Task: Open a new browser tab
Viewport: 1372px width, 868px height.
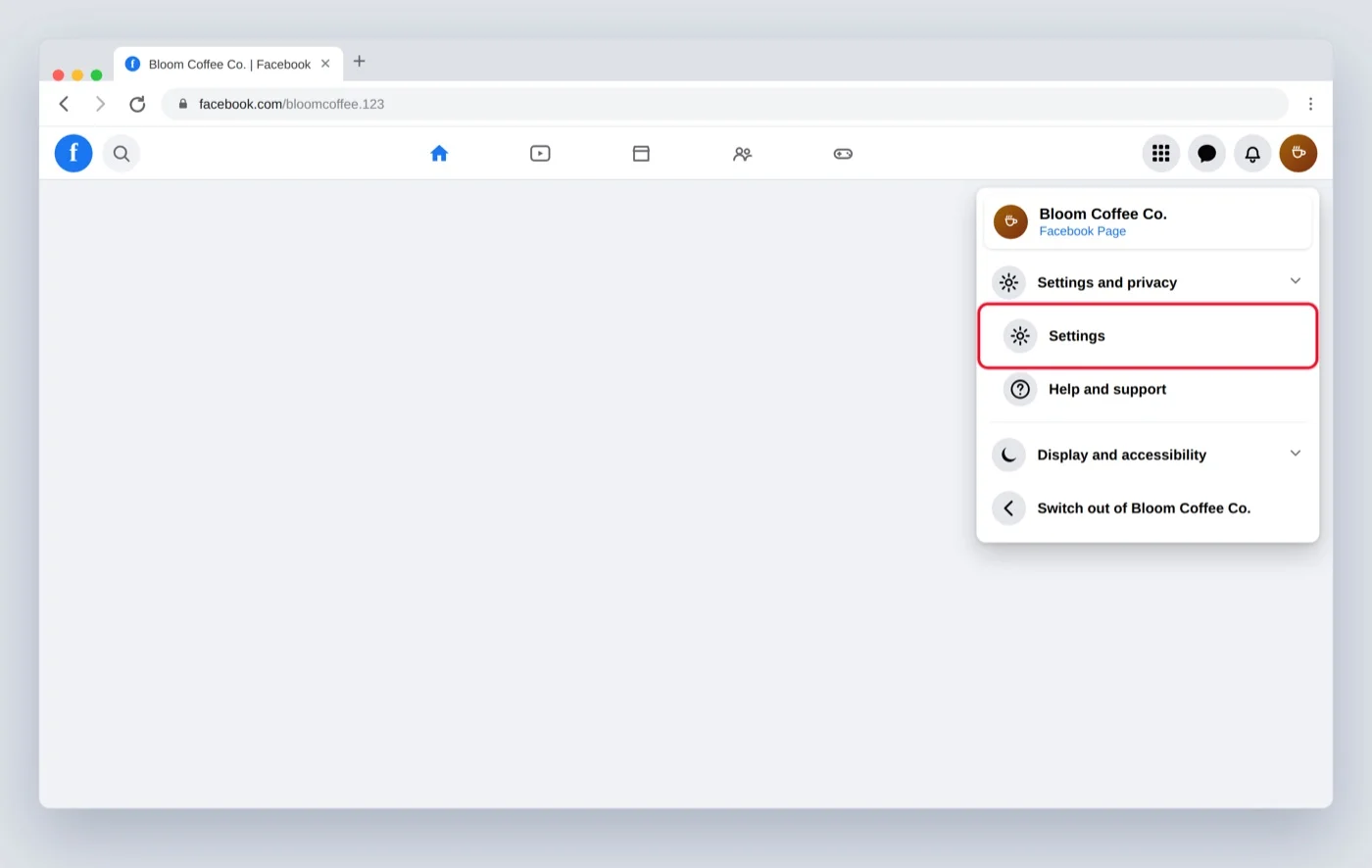Action: (360, 61)
